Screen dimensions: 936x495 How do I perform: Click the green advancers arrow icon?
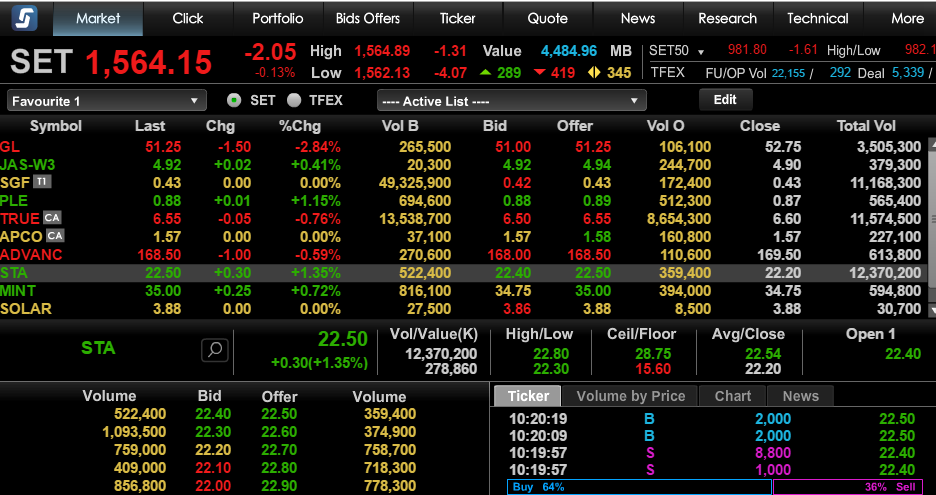coord(485,73)
